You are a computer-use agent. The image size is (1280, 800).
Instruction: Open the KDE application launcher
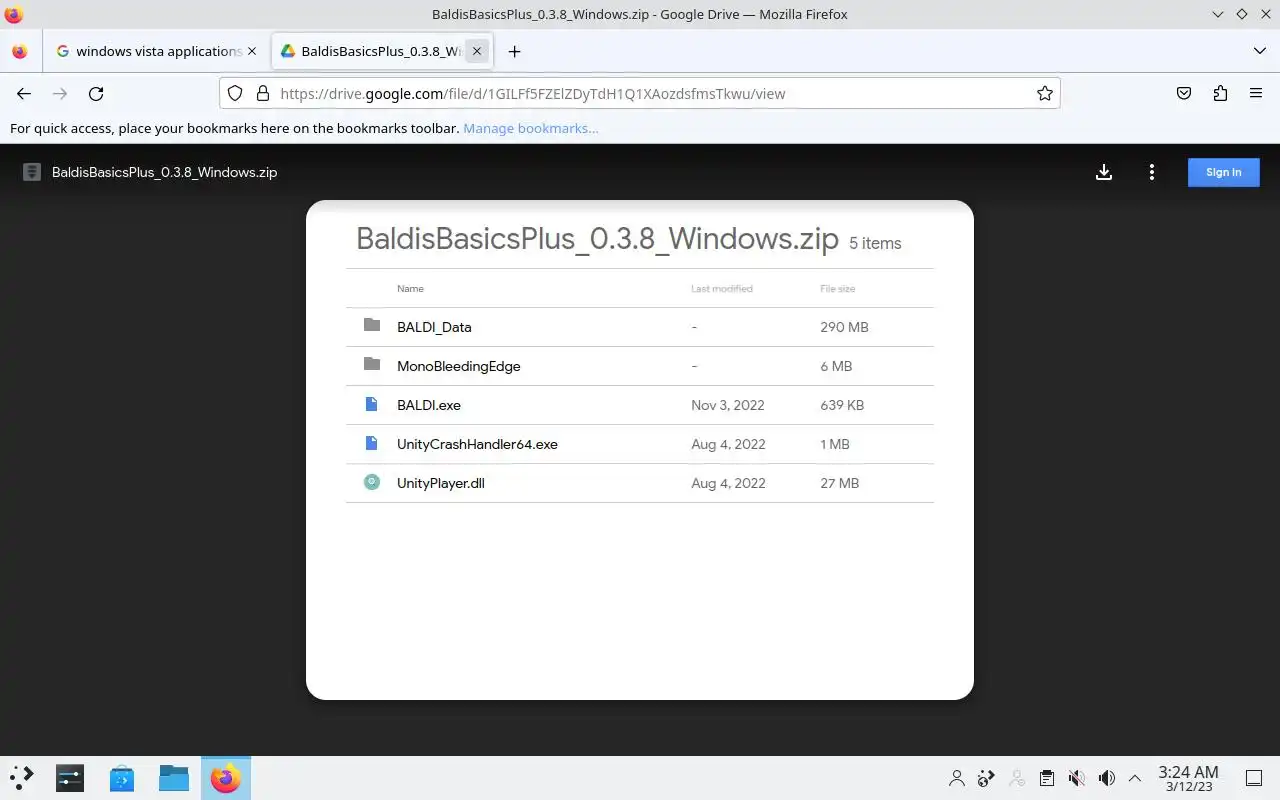(x=22, y=778)
